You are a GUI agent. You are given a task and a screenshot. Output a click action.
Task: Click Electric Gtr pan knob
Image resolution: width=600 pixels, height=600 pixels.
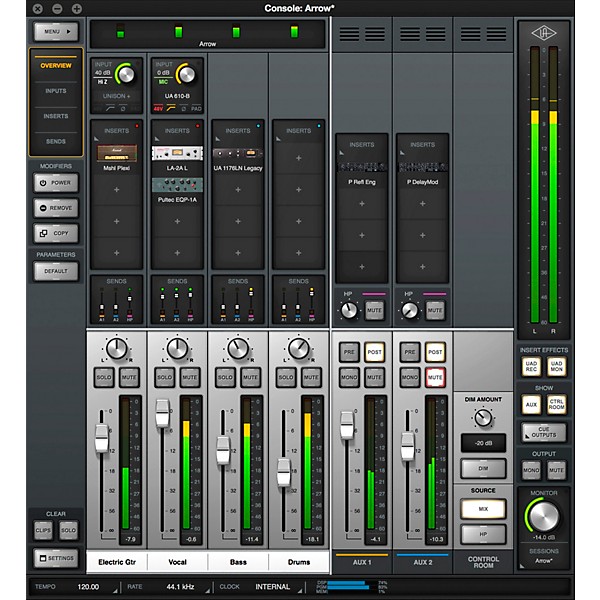117,348
